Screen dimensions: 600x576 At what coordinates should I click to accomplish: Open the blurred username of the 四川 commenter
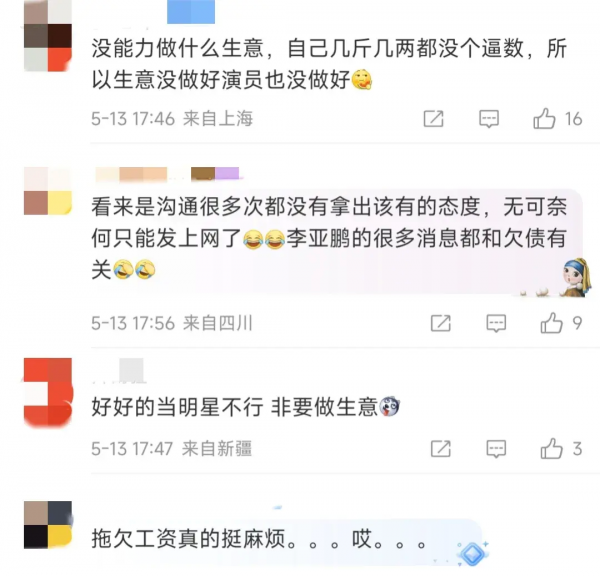[167, 174]
